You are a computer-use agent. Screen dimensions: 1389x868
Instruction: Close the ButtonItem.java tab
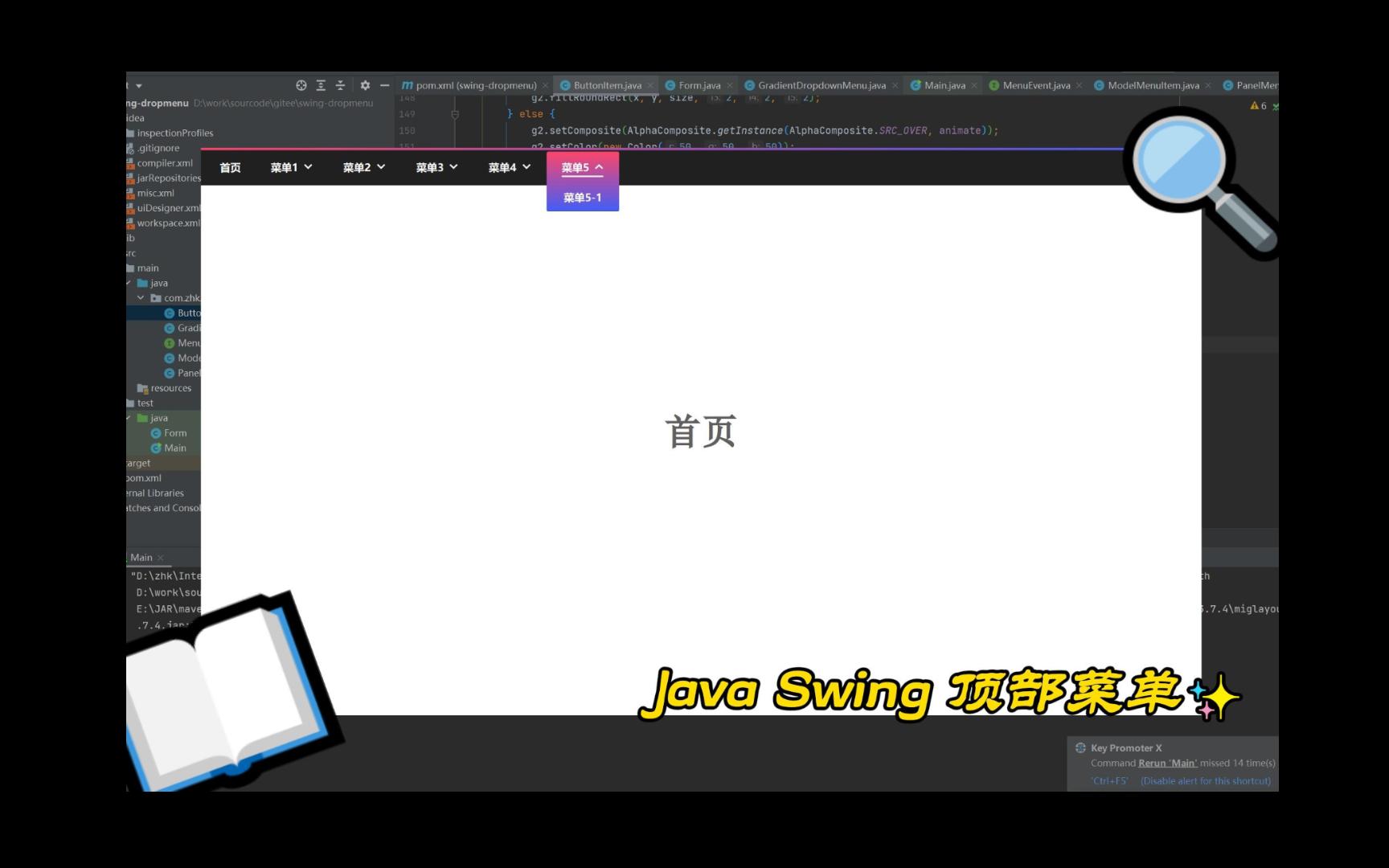pos(650,85)
